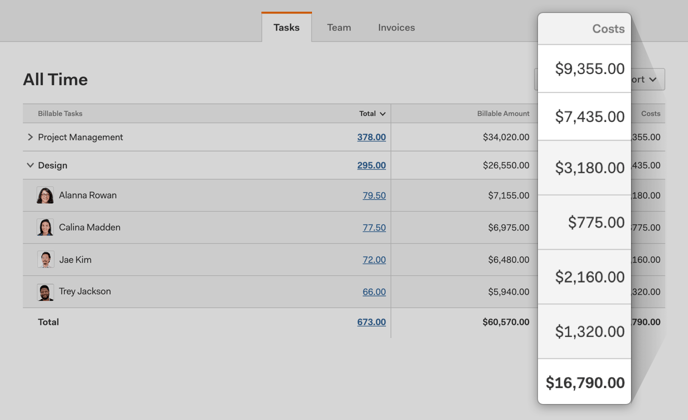Click the name Calina Madden
Screen dimensions: 688x420
(90, 227)
